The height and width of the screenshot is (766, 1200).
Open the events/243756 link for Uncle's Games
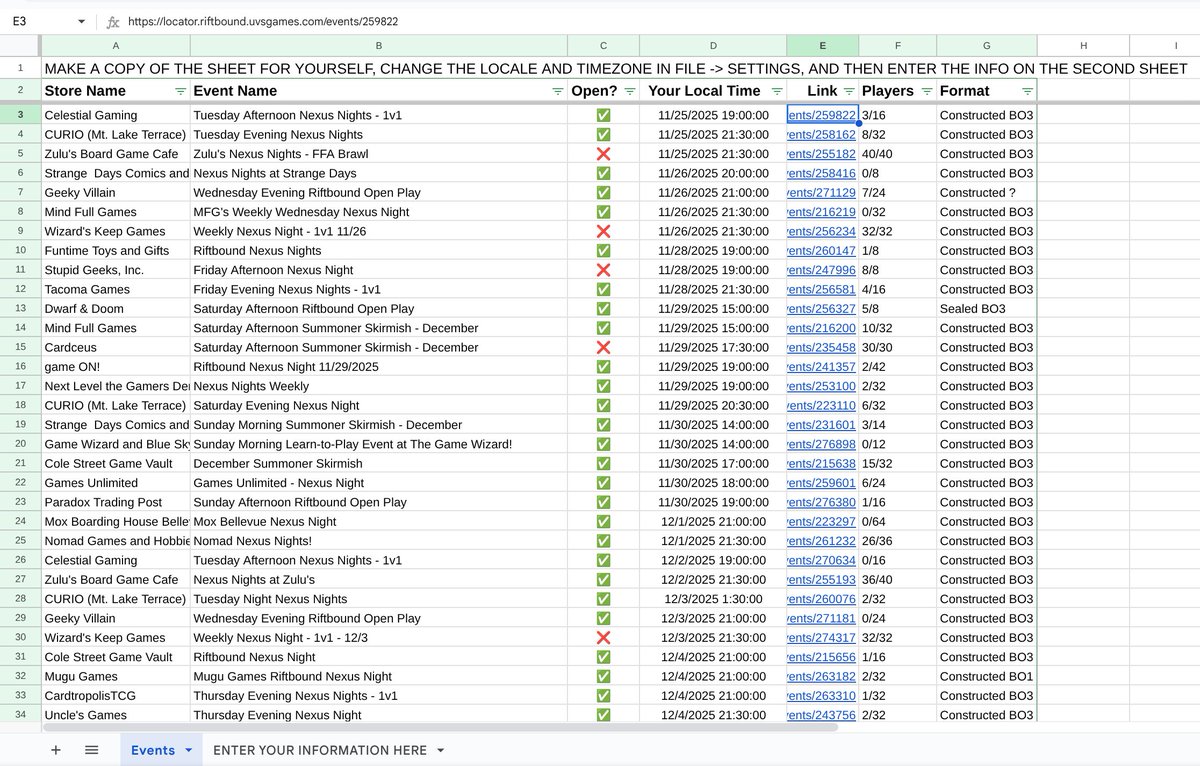point(822,715)
